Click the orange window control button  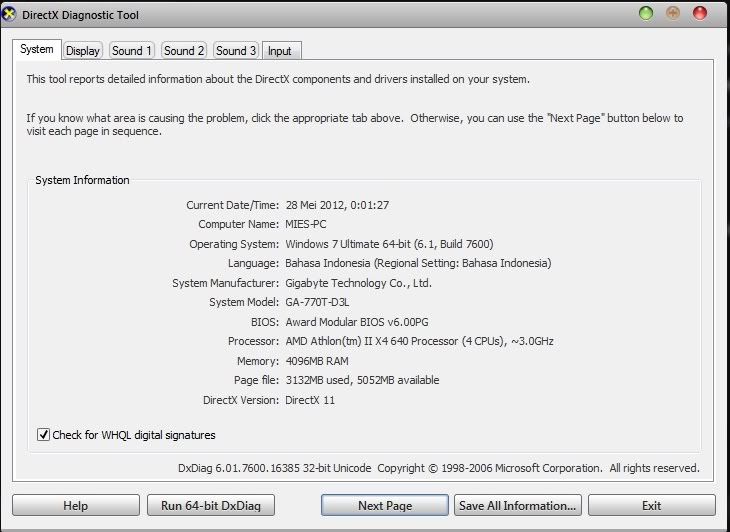[673, 13]
